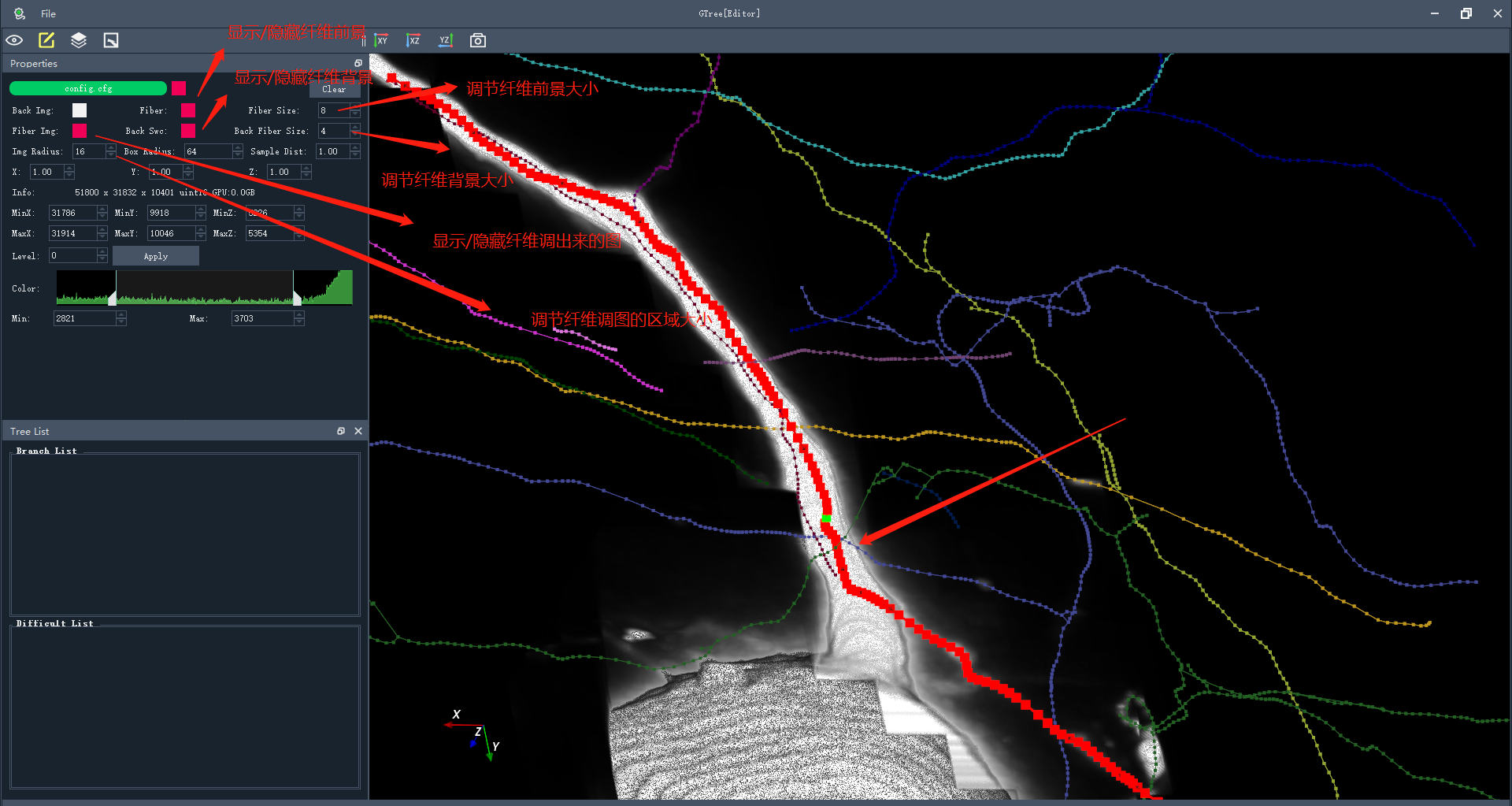
Task: Float the Tree List panel
Action: tap(341, 431)
